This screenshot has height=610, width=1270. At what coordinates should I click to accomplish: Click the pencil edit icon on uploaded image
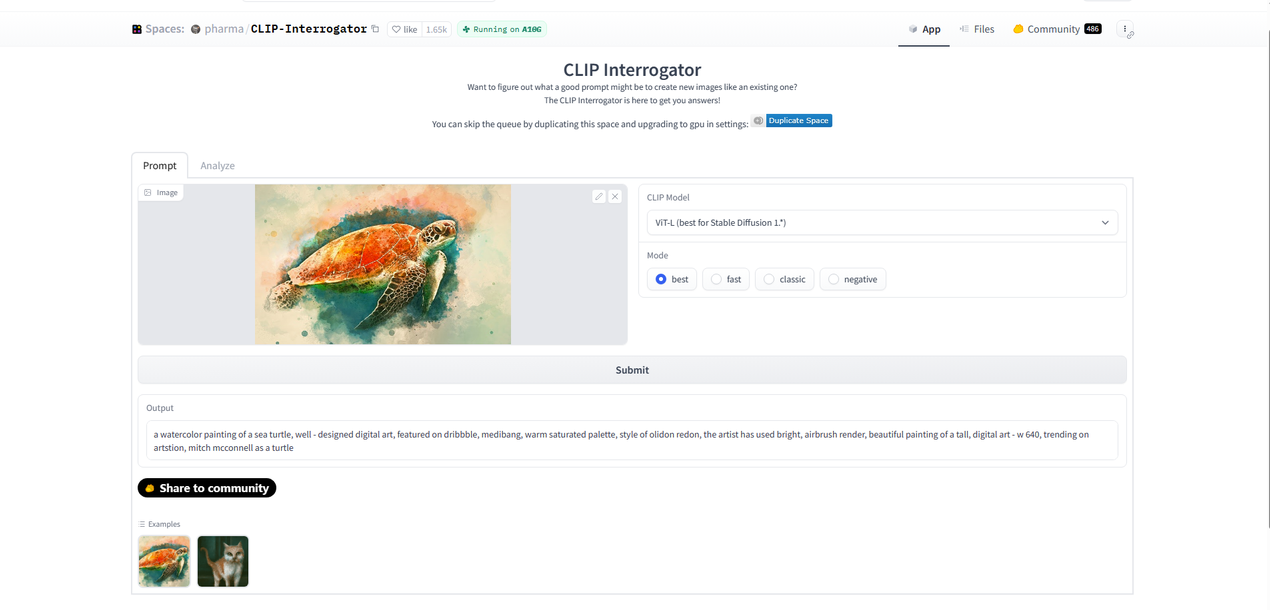click(598, 196)
